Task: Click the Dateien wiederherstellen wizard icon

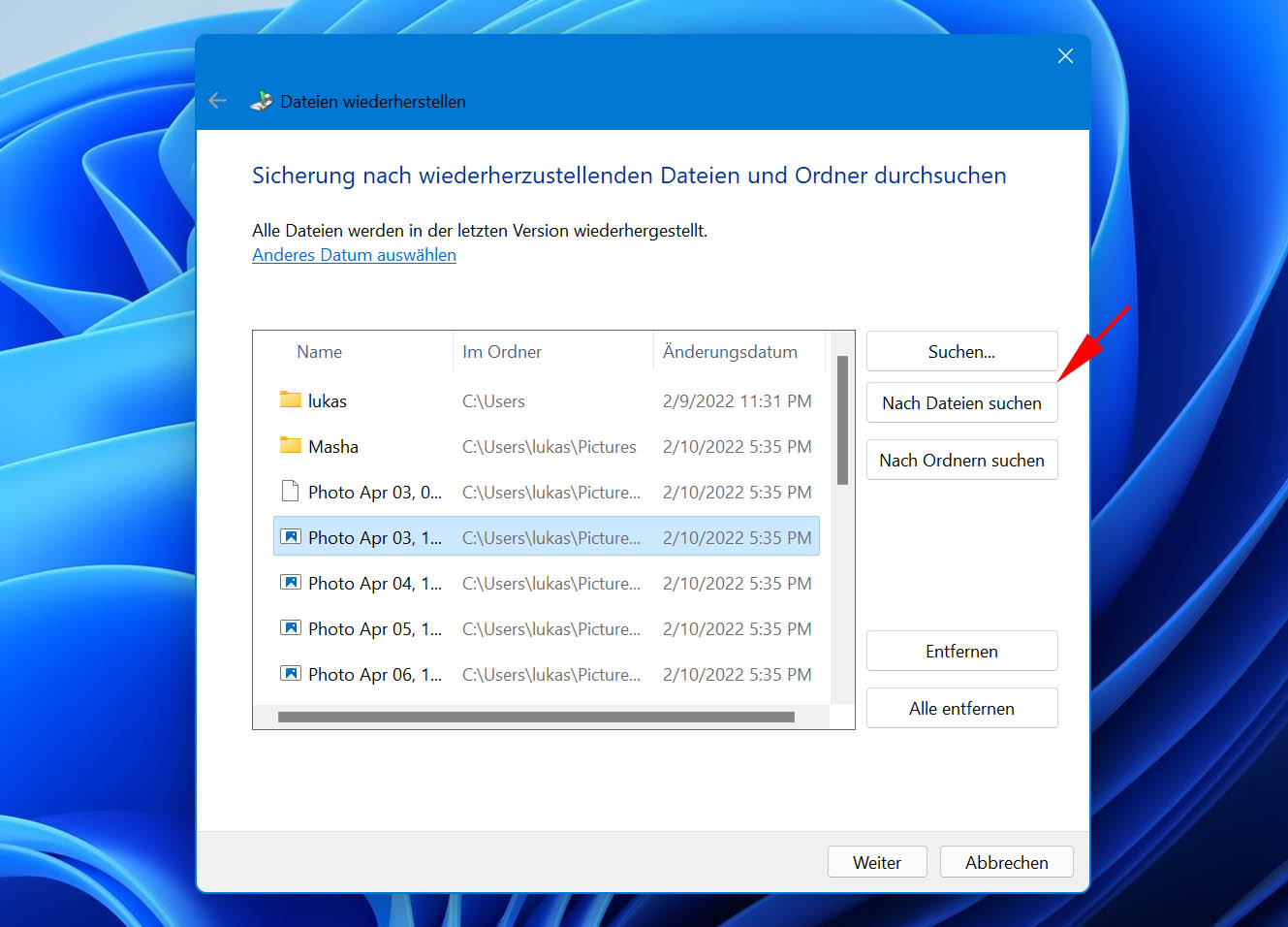Action: 262,101
